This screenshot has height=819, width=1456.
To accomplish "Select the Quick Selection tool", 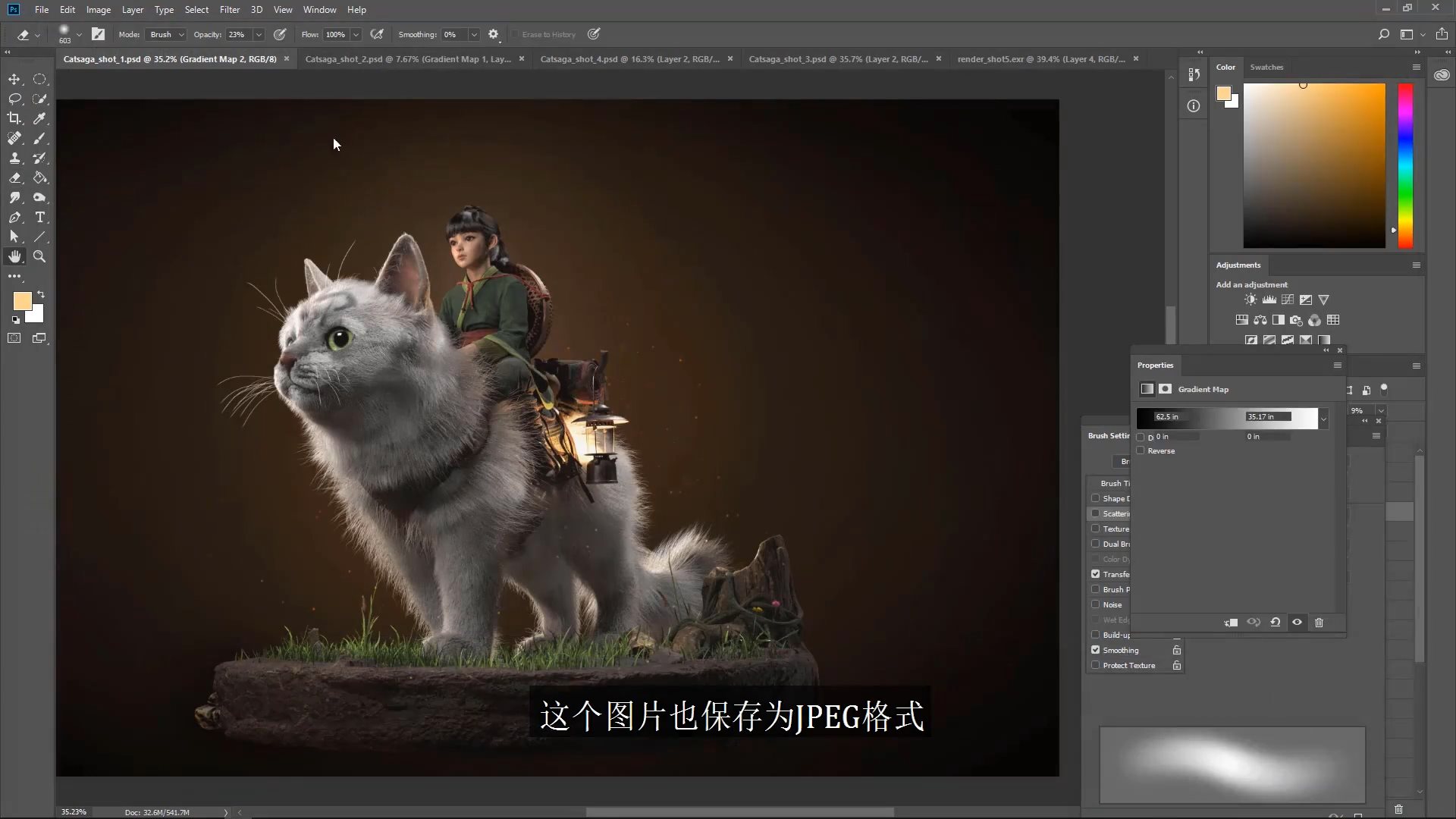I will (x=39, y=99).
